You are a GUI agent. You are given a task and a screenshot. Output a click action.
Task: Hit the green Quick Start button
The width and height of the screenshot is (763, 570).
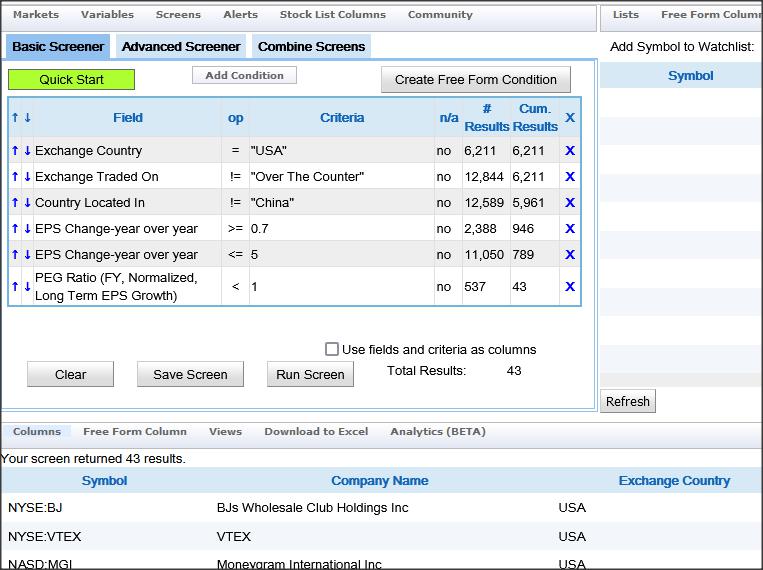71,80
